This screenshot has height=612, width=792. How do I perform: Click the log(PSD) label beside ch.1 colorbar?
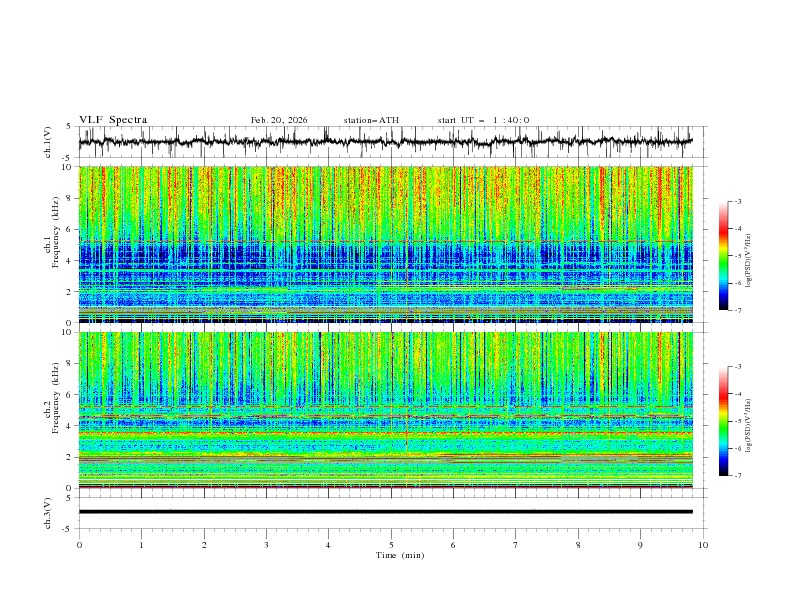[748, 261]
